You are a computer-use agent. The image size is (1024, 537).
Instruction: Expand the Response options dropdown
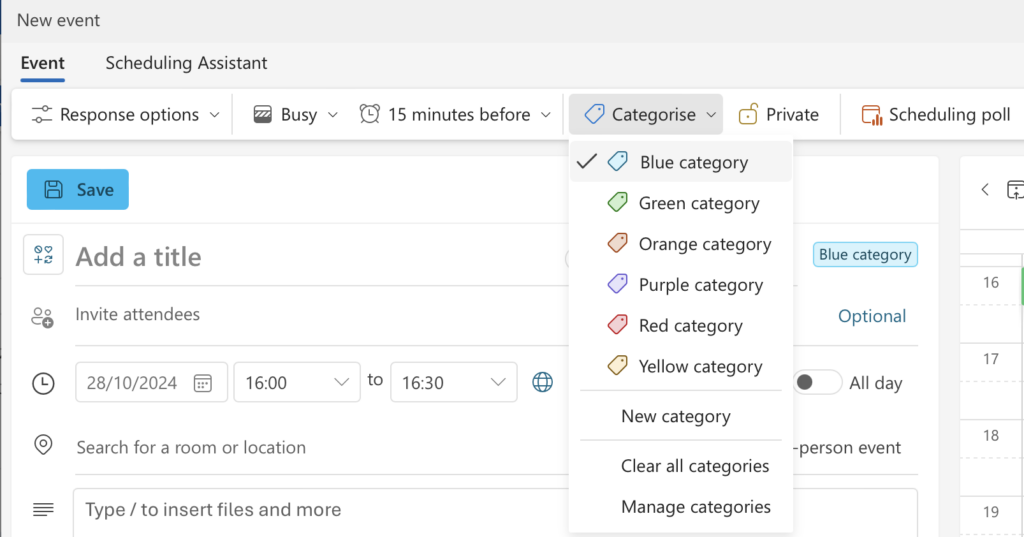[x=215, y=115]
